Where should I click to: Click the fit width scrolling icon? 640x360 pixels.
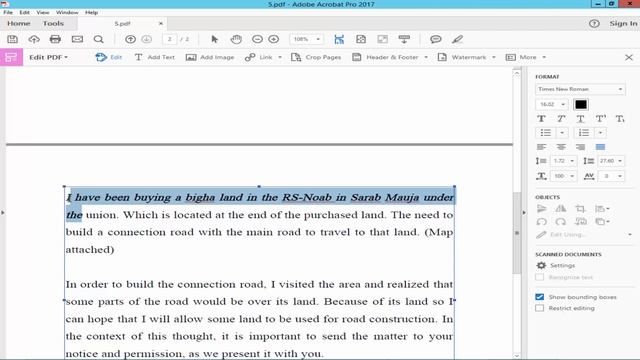[339, 39]
